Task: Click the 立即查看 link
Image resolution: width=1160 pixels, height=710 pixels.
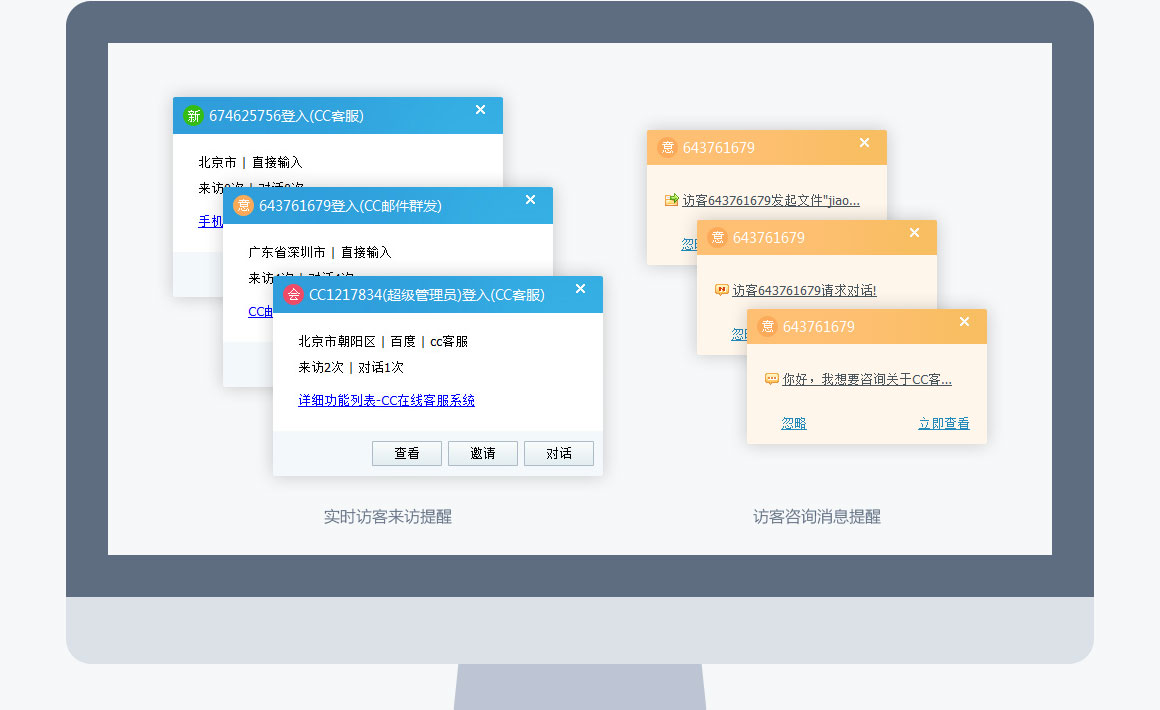Action: pos(943,423)
